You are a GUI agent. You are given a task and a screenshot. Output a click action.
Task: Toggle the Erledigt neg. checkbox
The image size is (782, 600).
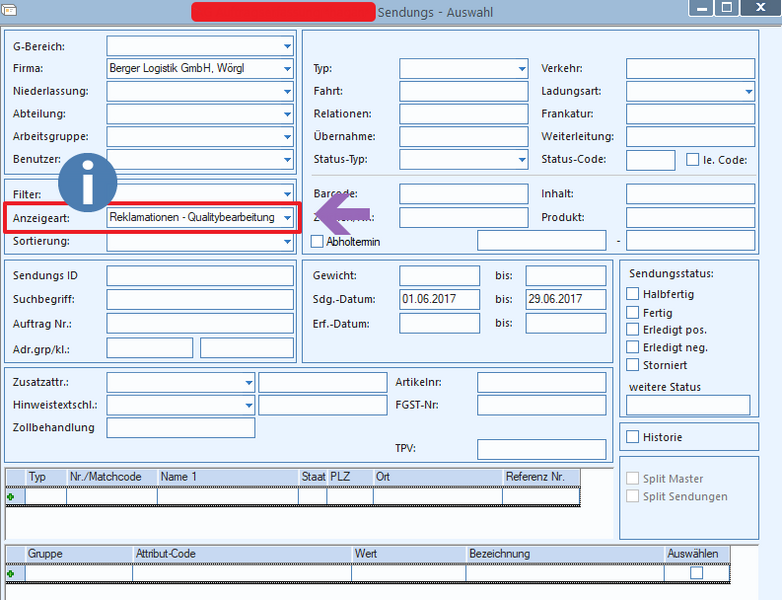(x=632, y=347)
